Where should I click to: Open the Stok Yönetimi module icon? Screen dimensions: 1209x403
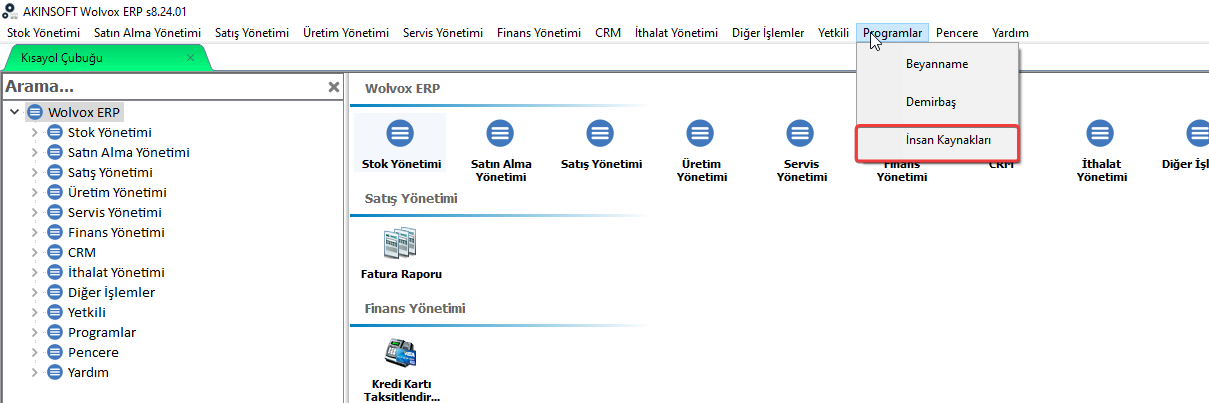pyautogui.click(x=400, y=132)
